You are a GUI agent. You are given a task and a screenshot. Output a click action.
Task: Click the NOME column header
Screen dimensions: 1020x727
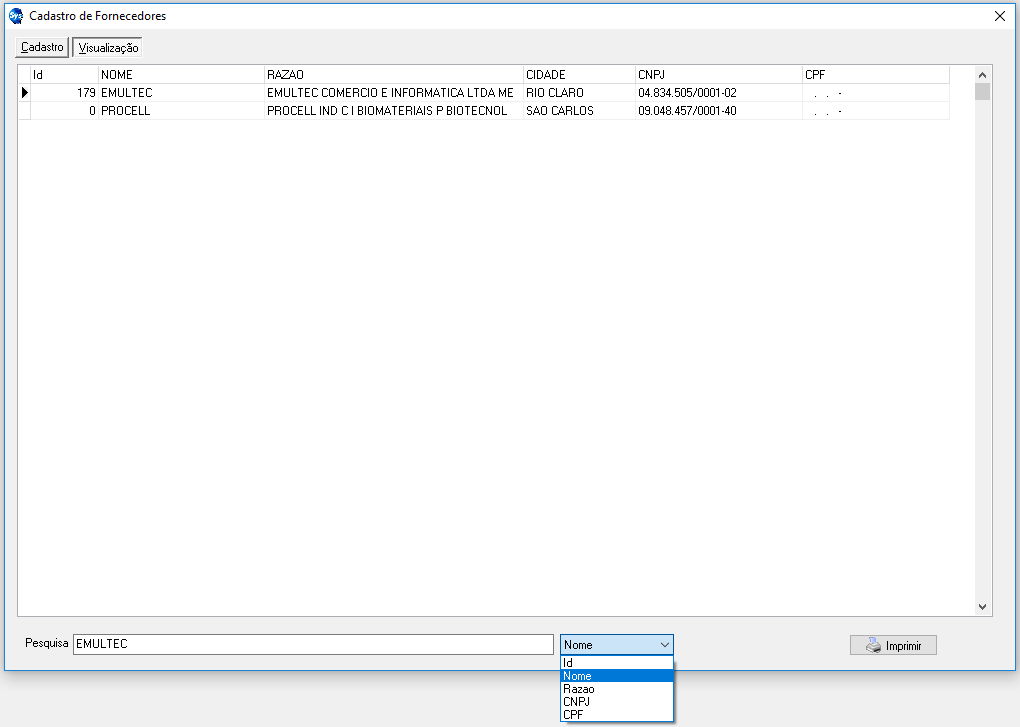180,75
